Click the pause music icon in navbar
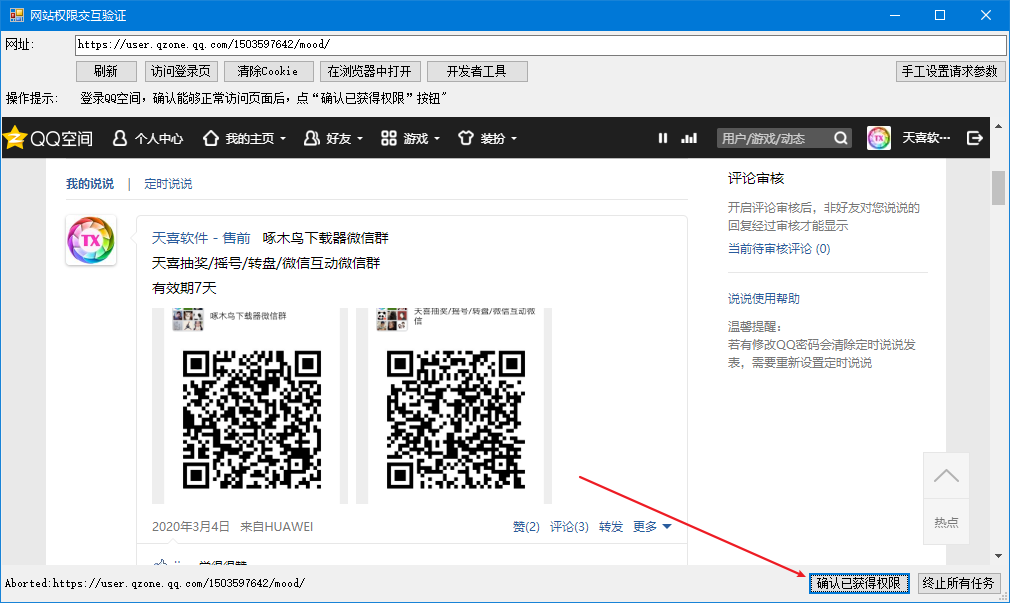Viewport: 1010px width, 603px height. [x=663, y=138]
